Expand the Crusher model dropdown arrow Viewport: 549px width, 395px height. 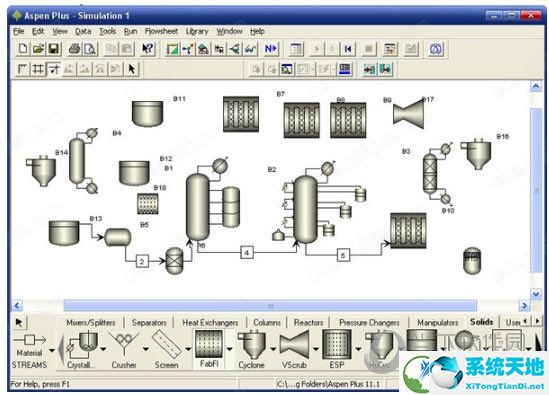[145, 349]
